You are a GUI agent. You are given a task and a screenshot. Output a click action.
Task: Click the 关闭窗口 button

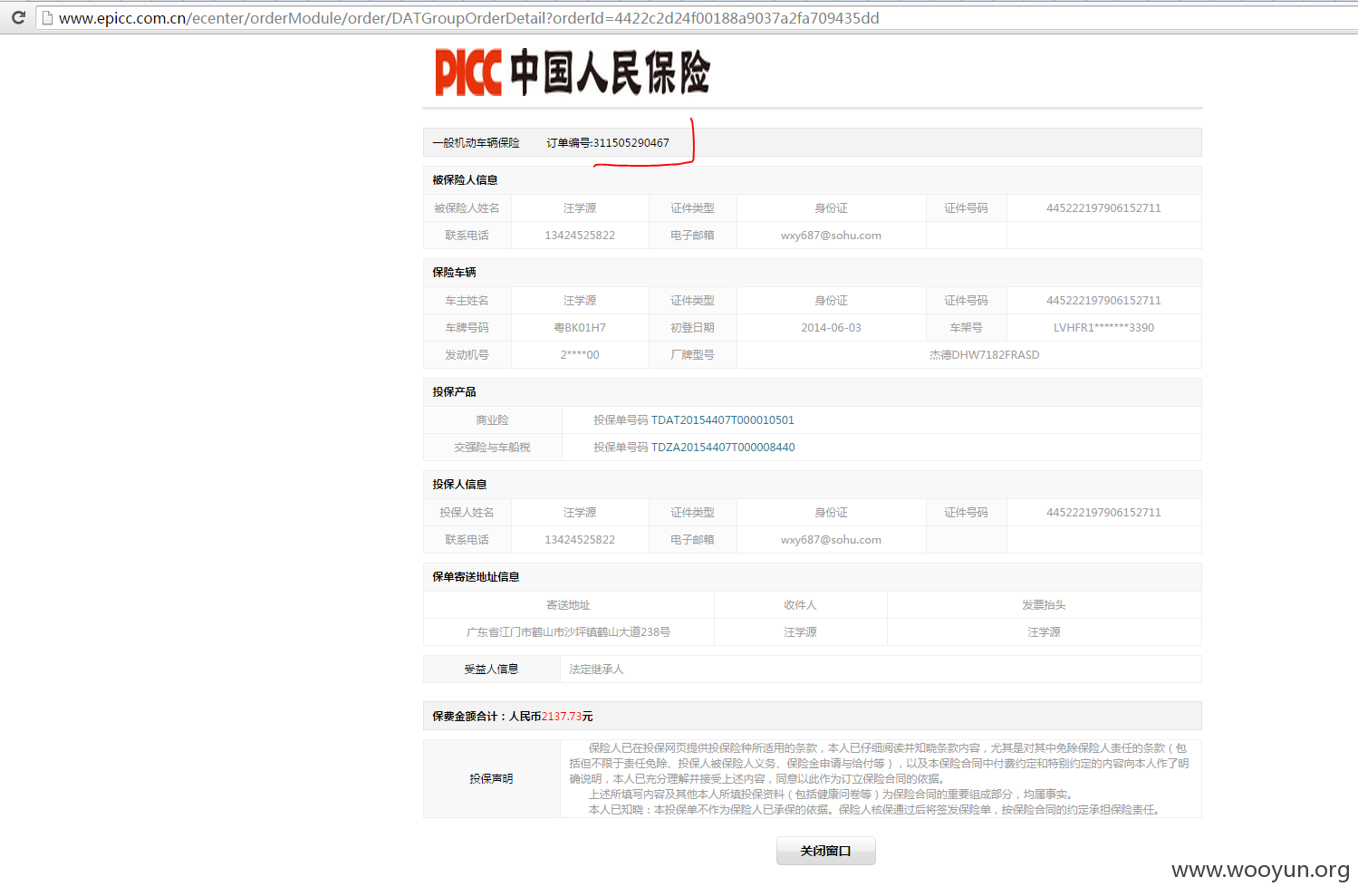click(x=825, y=851)
